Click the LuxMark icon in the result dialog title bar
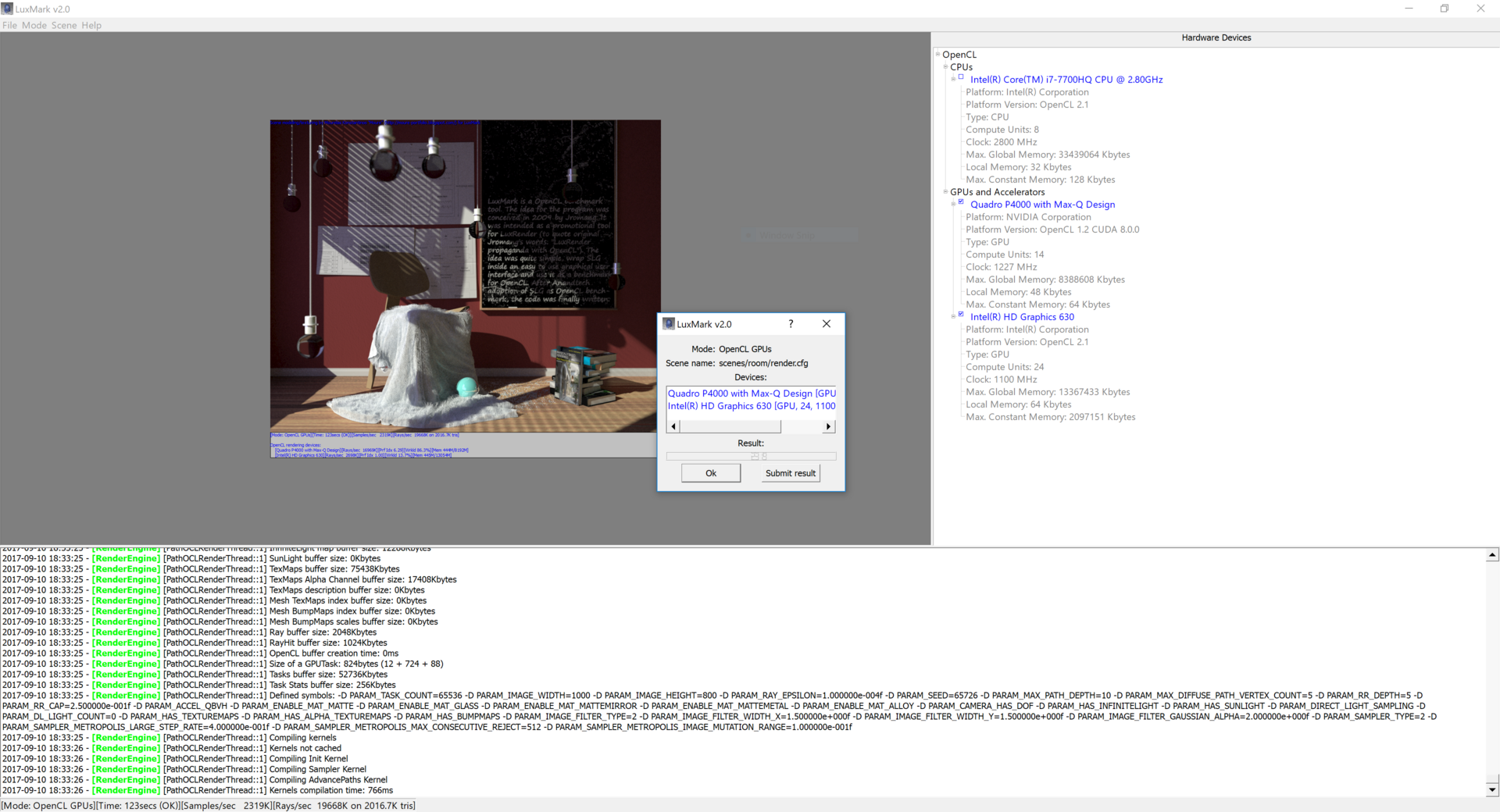This screenshot has width=1500, height=812. (668, 323)
